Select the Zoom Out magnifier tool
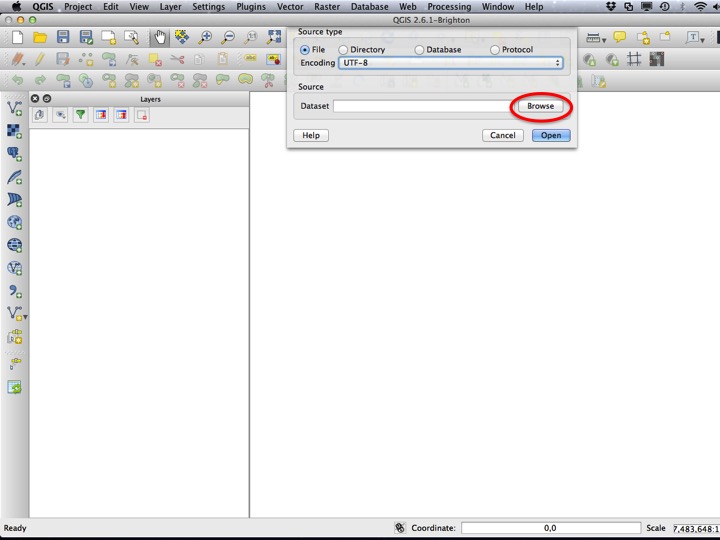720x540 pixels. coord(228,37)
